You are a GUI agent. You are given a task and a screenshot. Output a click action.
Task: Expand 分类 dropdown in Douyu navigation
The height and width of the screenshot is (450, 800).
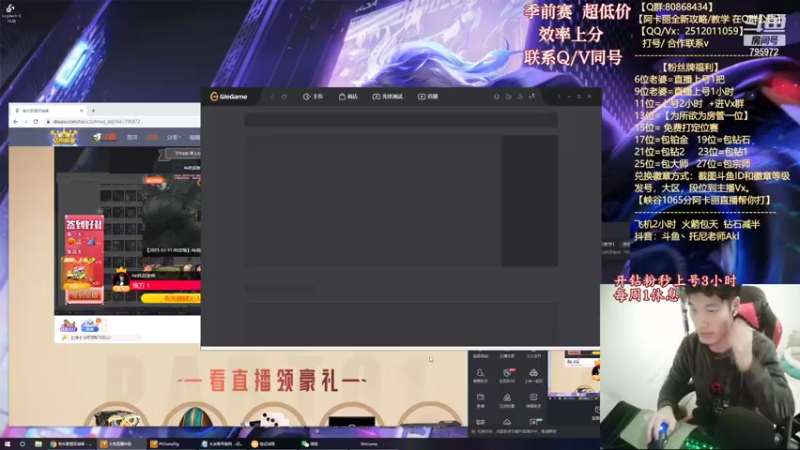click(x=173, y=137)
